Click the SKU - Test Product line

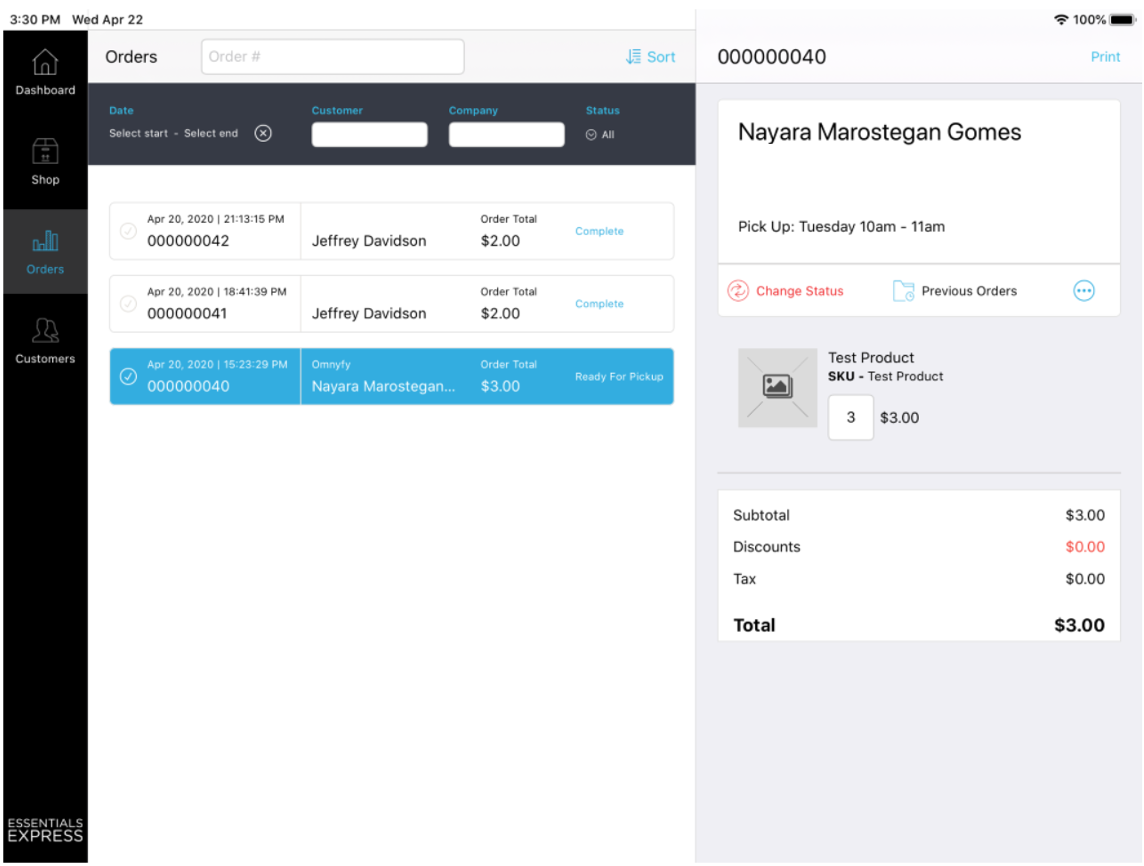(x=886, y=377)
